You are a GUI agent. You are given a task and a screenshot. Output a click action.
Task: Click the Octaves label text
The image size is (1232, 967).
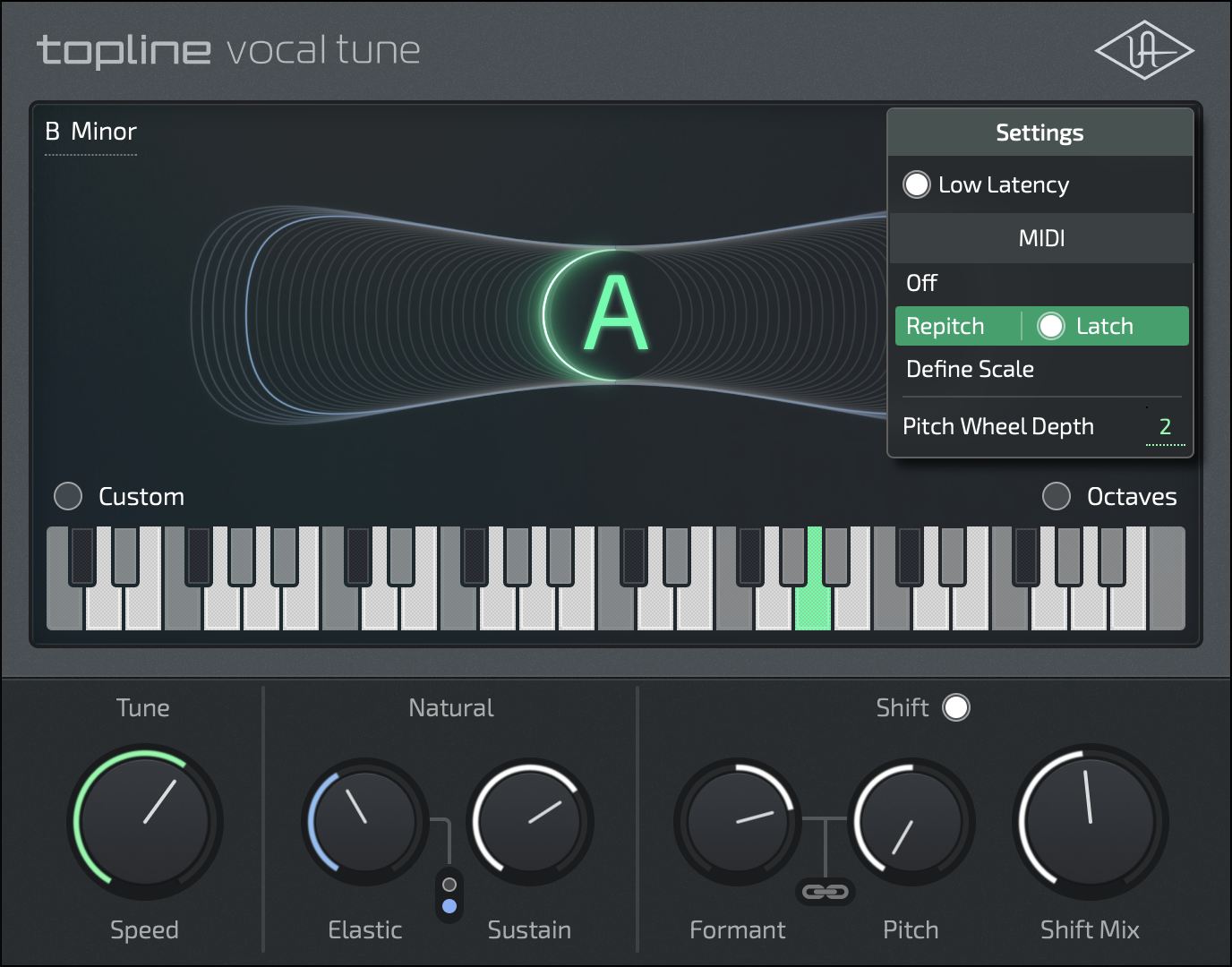[x=1132, y=496]
